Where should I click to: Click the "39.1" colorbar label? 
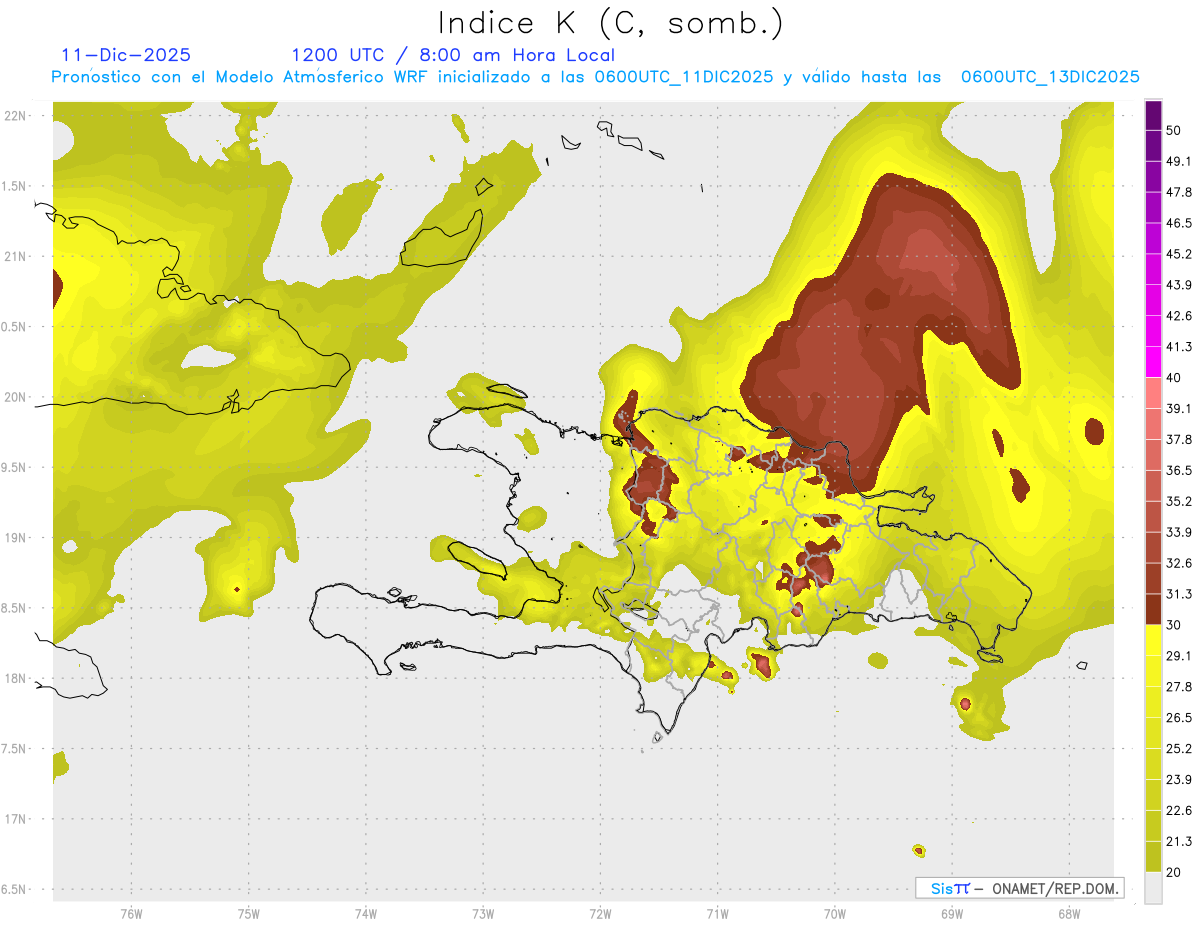(x=1179, y=409)
